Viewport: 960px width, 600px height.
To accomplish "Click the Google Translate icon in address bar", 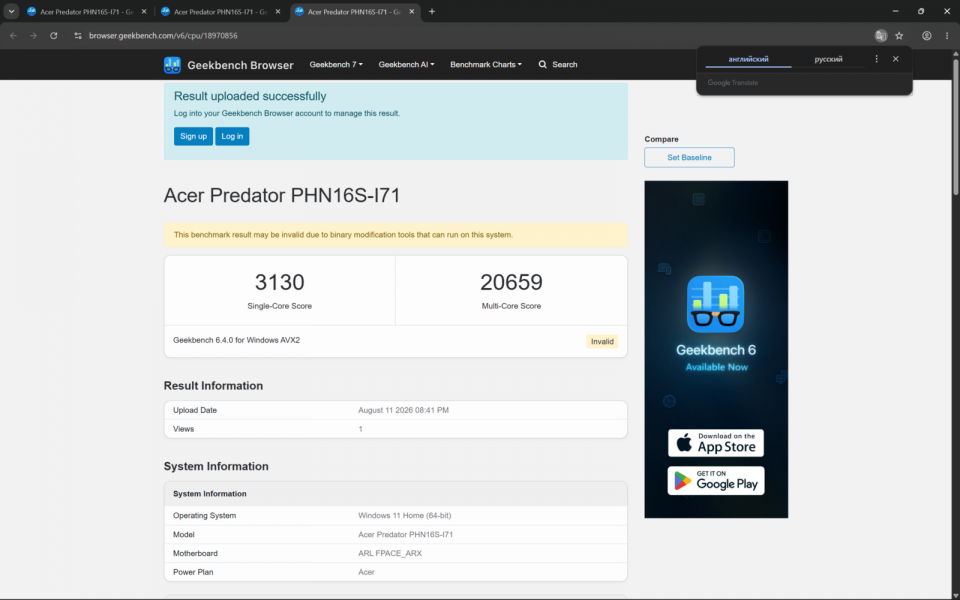I will tap(880, 36).
